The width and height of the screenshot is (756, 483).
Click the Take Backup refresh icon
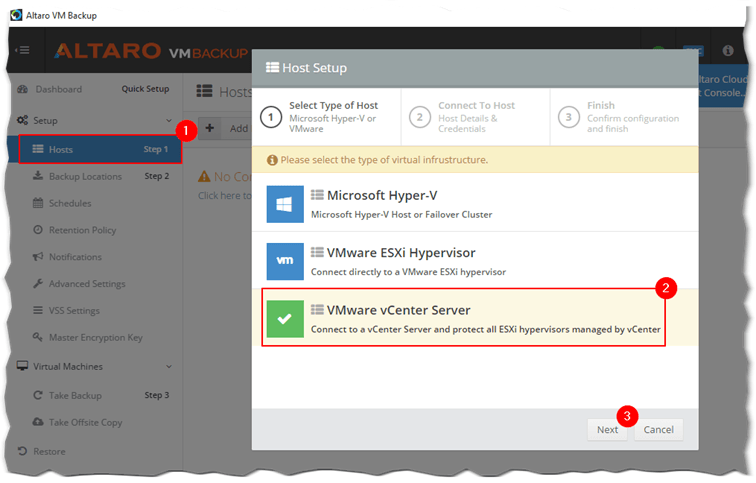click(x=38, y=395)
